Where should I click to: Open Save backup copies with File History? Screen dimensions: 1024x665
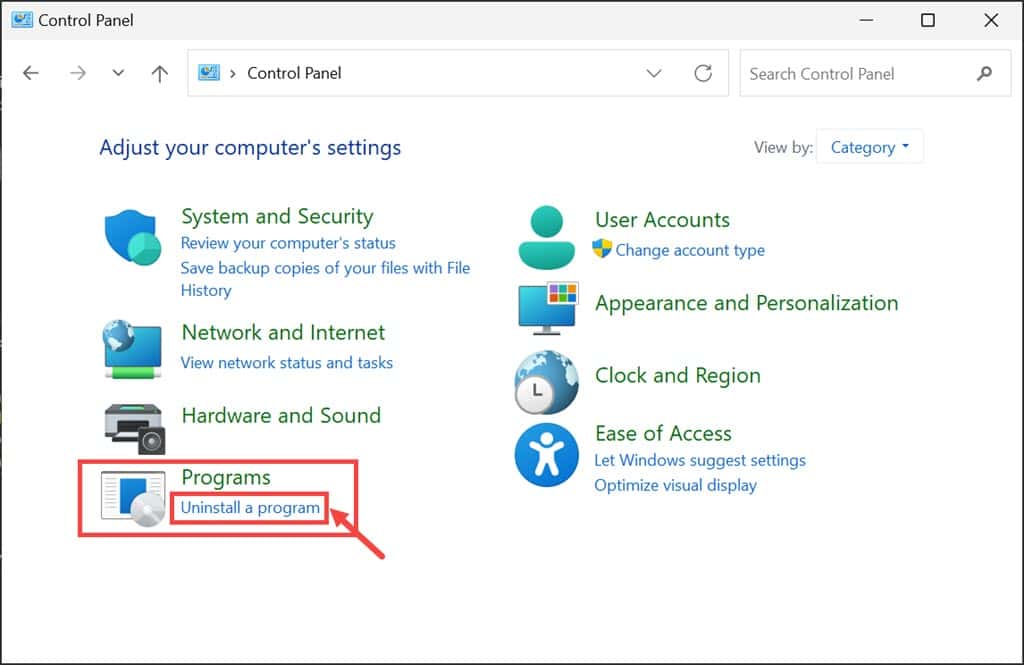325,279
